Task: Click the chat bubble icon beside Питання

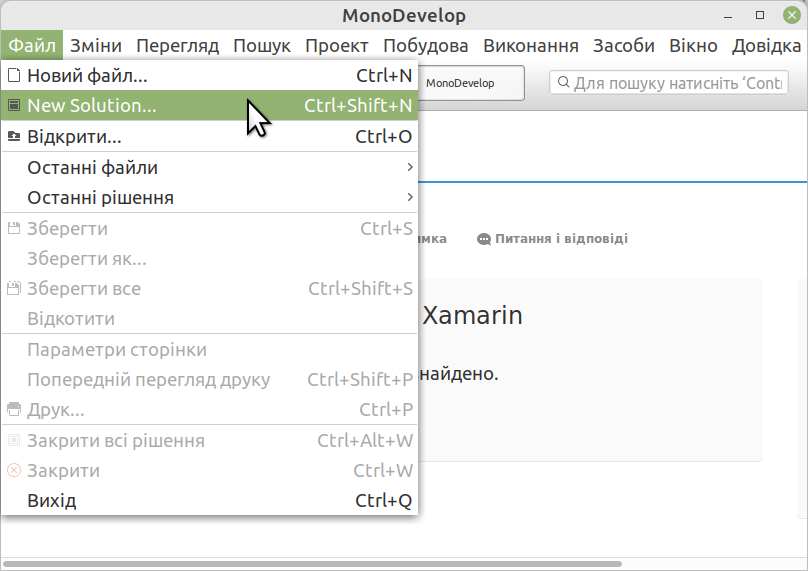Action: (x=484, y=239)
